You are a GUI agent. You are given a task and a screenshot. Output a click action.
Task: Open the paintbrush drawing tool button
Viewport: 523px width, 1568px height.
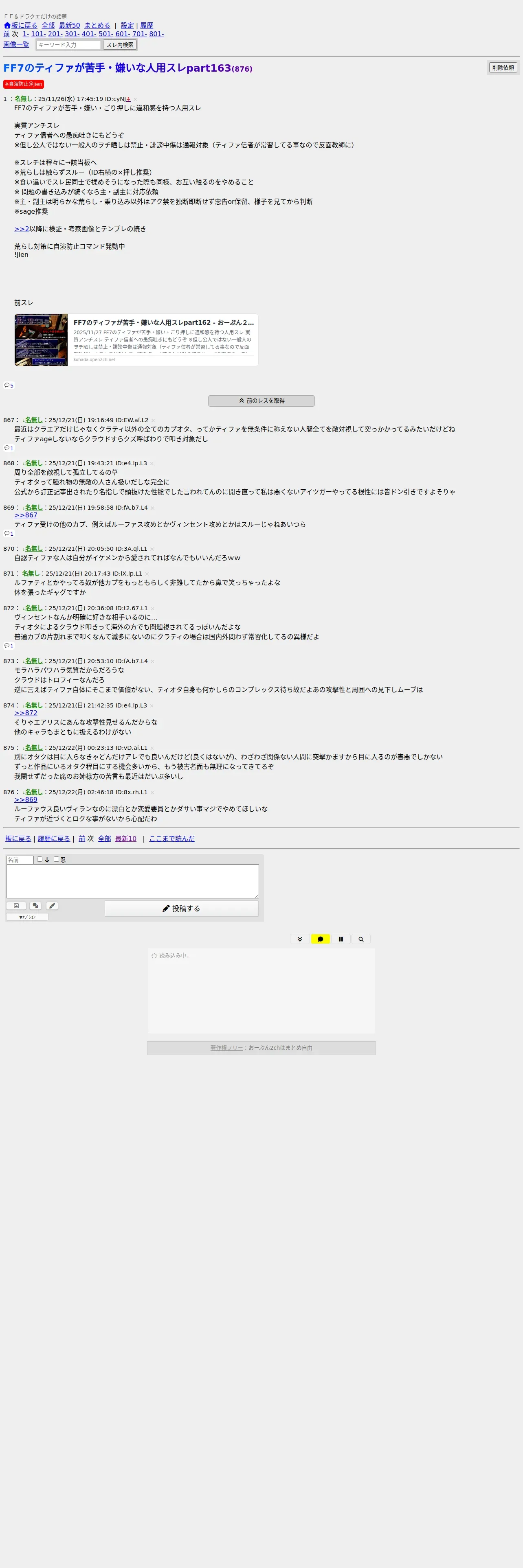(x=53, y=906)
